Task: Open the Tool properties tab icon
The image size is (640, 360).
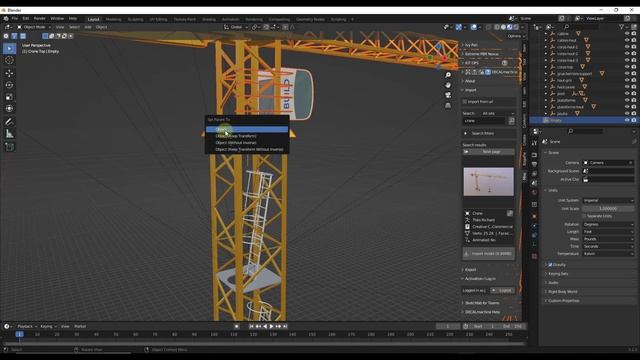Action: pos(534,143)
